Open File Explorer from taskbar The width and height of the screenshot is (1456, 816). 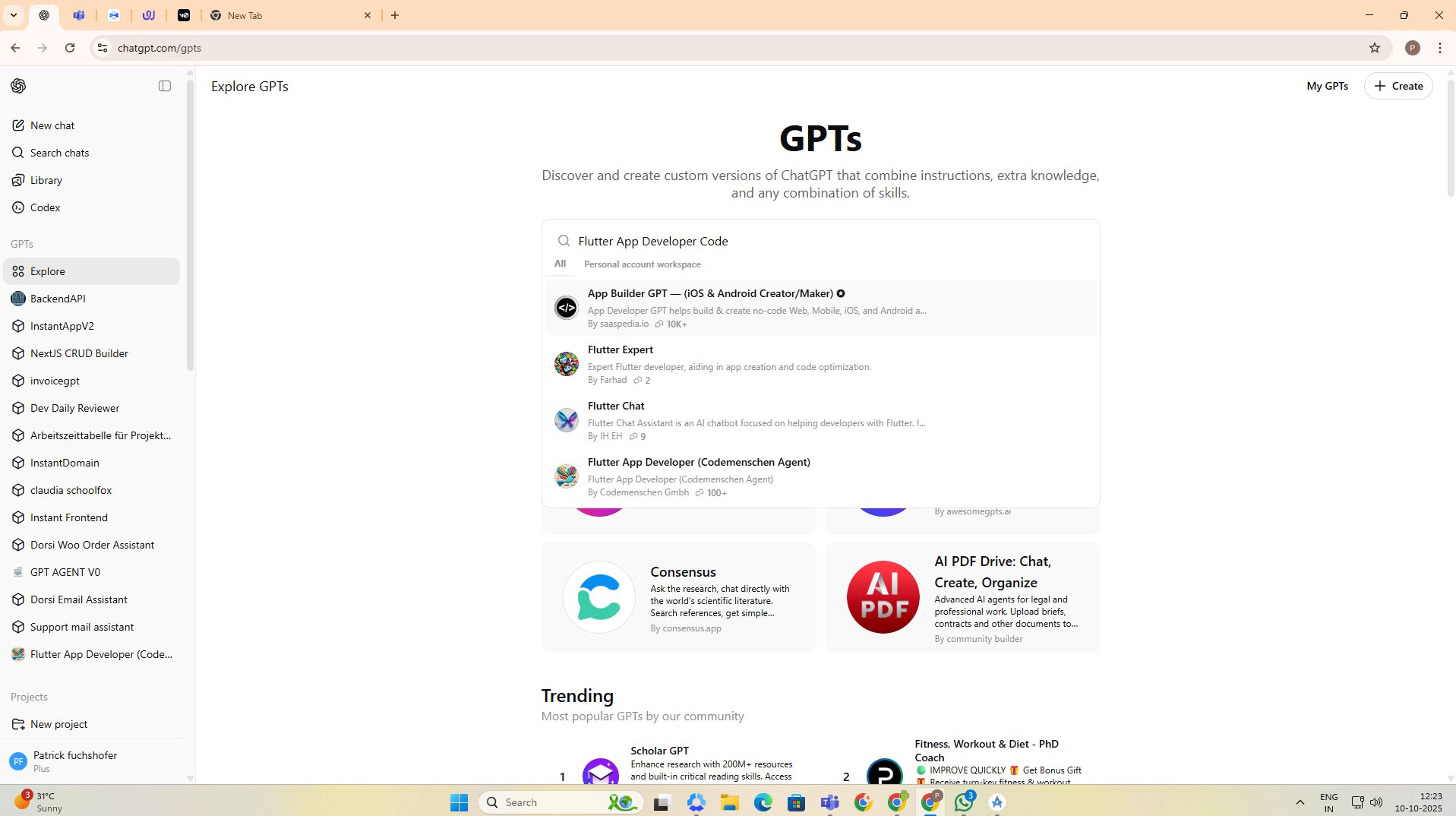pos(730,802)
